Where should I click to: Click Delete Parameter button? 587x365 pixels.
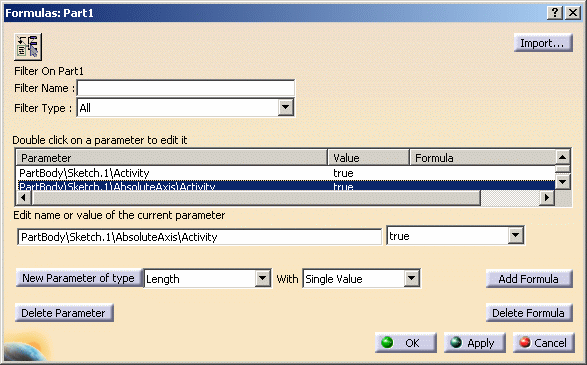coord(64,313)
